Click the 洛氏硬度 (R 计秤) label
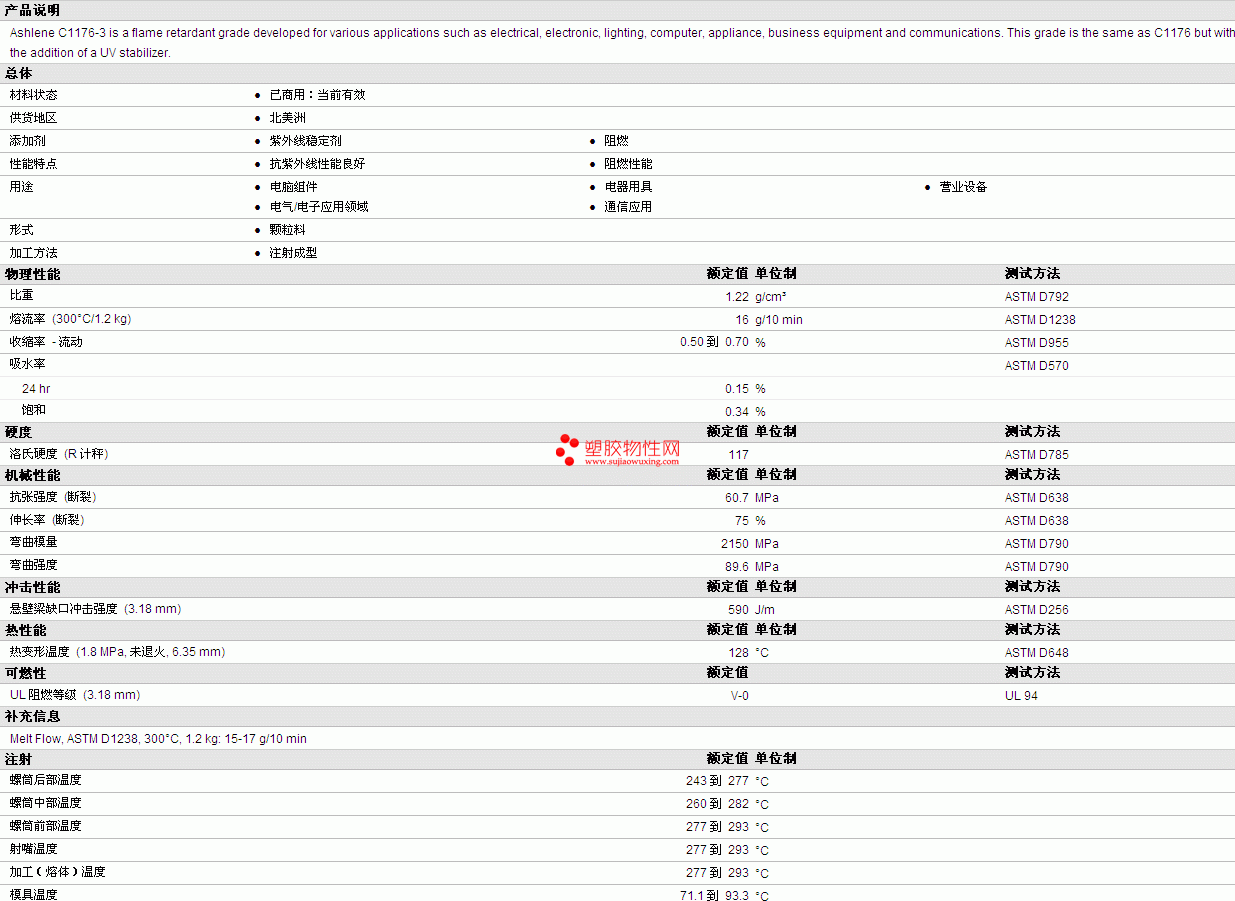Viewport: 1235px width, 901px height. 59,454
